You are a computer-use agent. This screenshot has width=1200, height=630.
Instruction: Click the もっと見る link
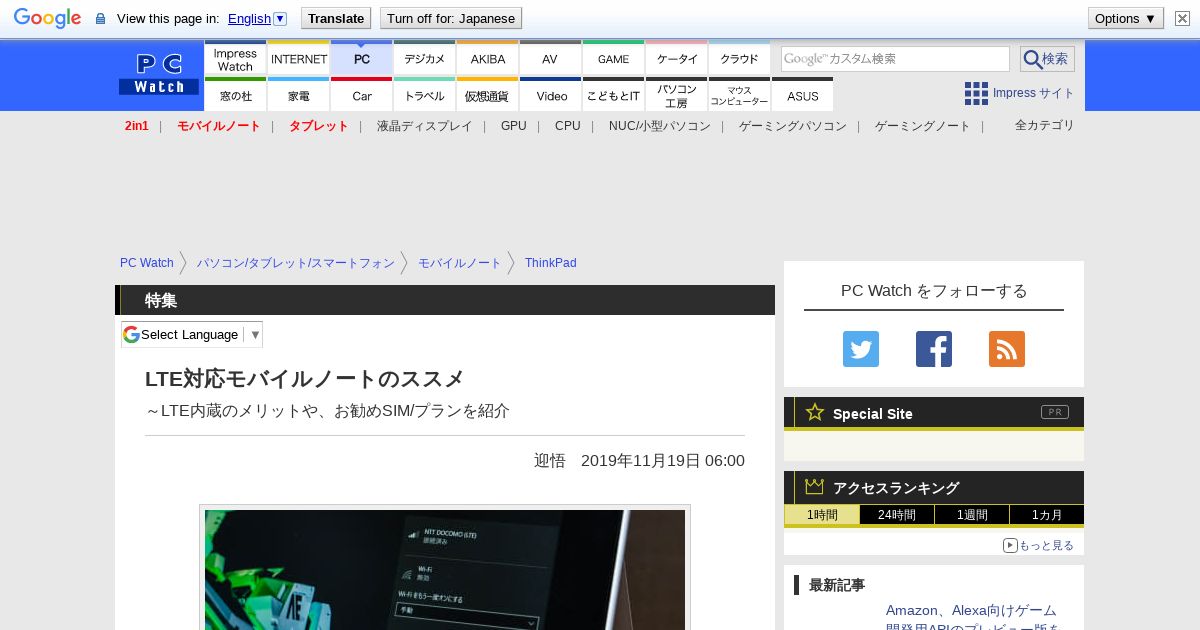[x=1046, y=545]
